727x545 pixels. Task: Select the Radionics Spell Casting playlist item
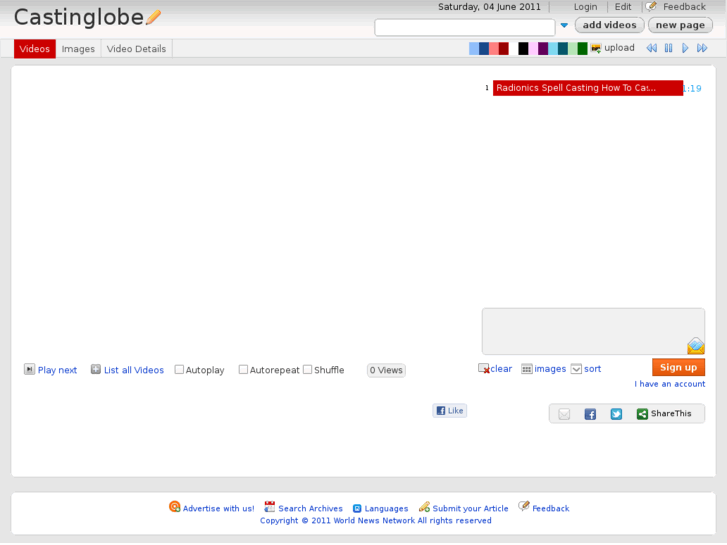coord(587,88)
